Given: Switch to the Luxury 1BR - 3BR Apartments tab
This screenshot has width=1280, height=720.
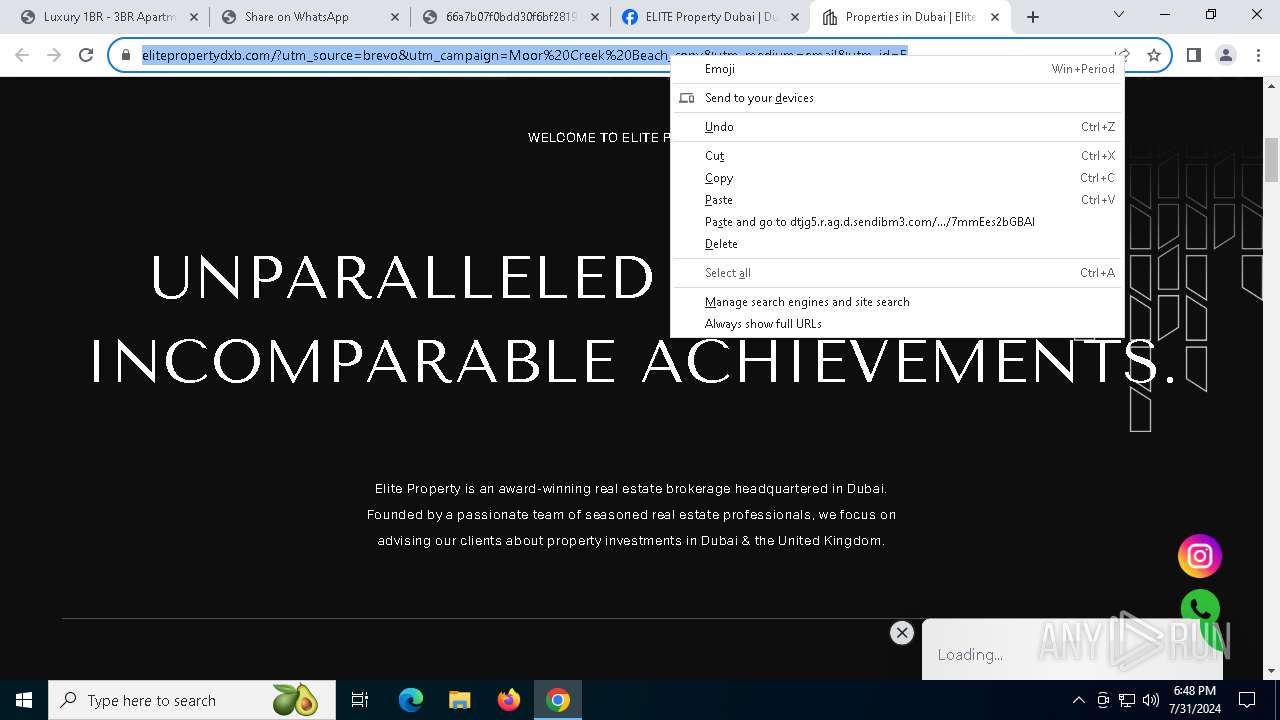Looking at the screenshot, I should click(109, 17).
